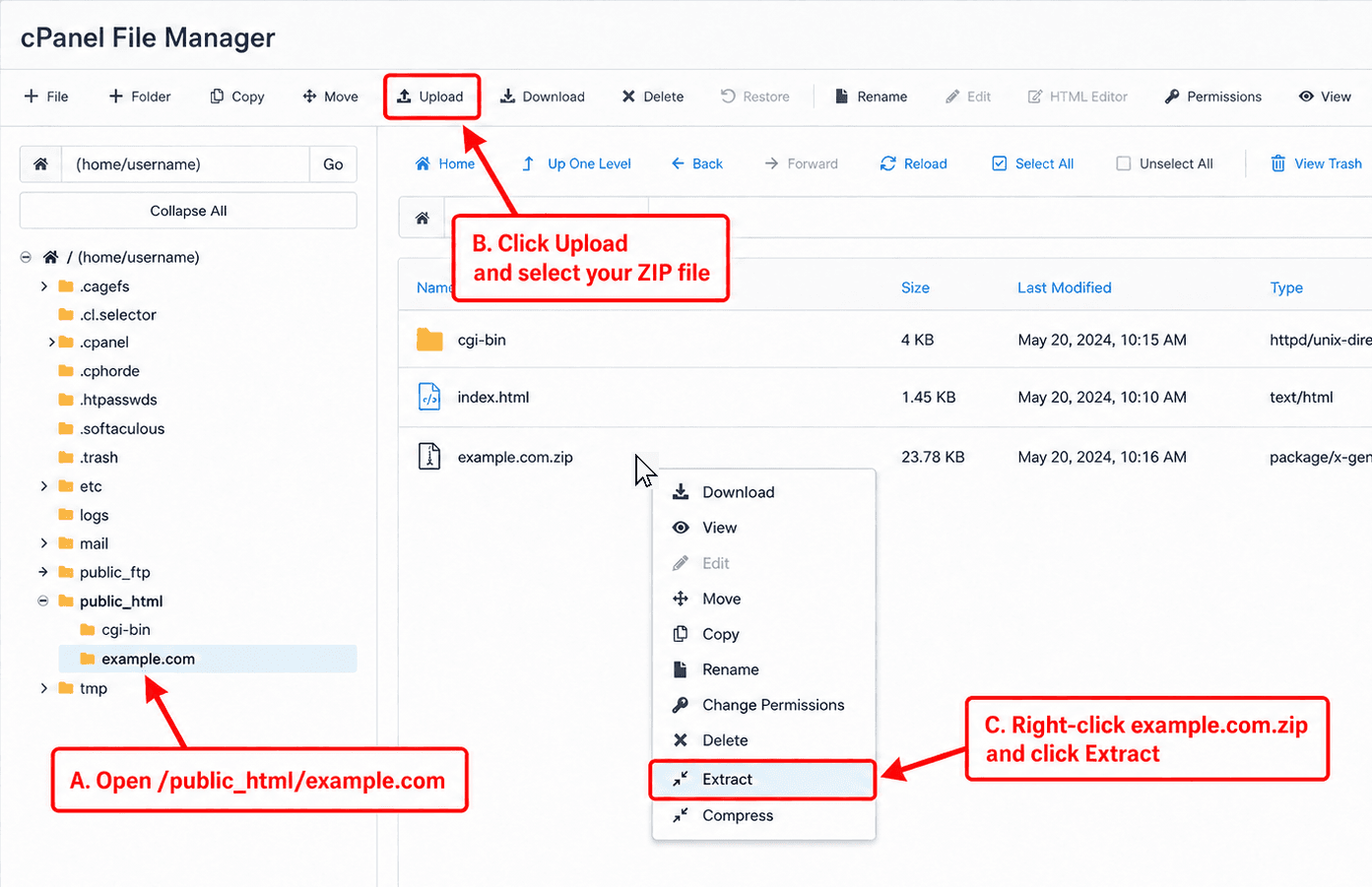
Task: Sort by the Last Modified column header
Action: [x=1064, y=287]
